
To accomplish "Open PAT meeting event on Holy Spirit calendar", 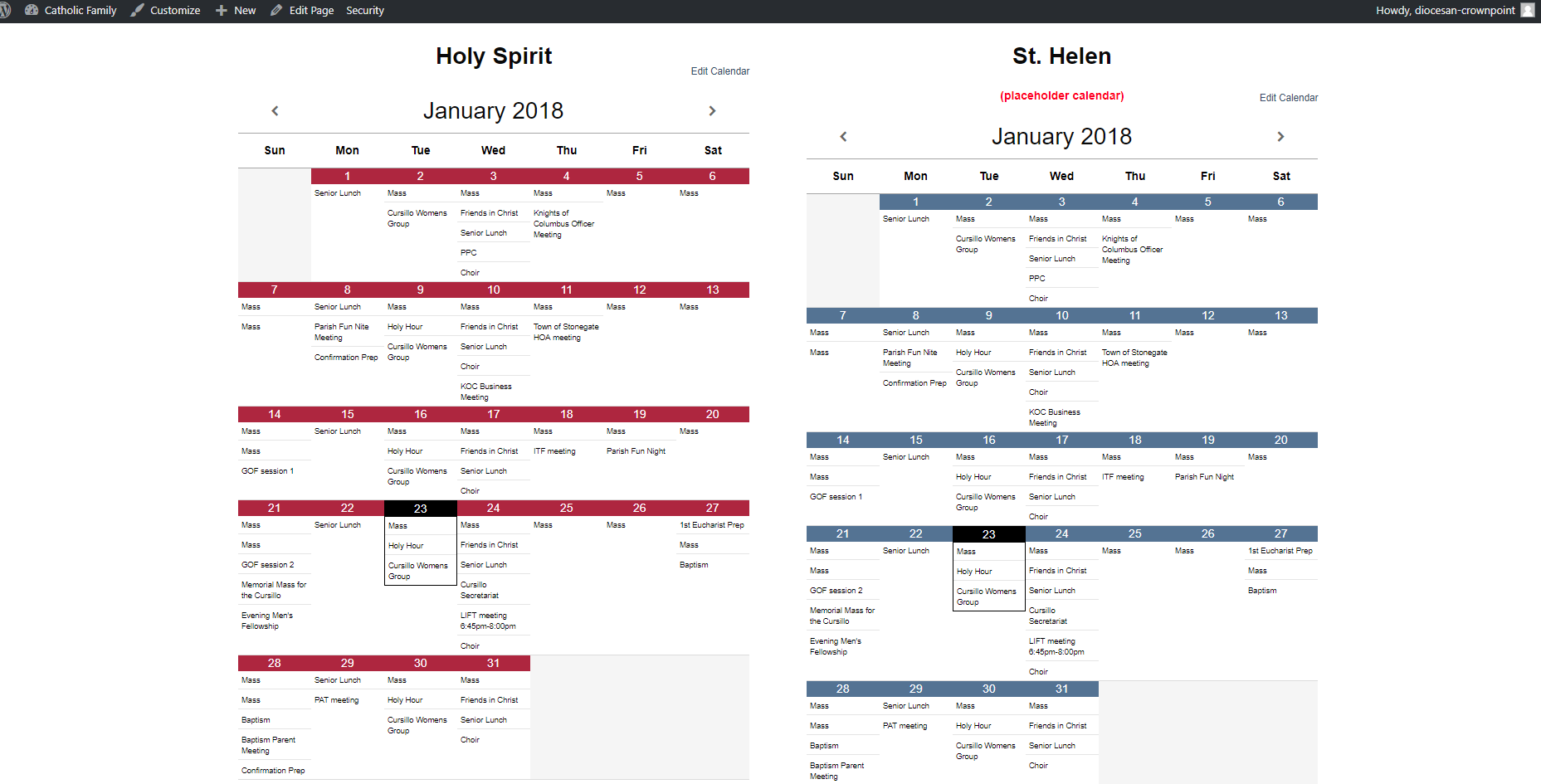I will click(x=336, y=700).
